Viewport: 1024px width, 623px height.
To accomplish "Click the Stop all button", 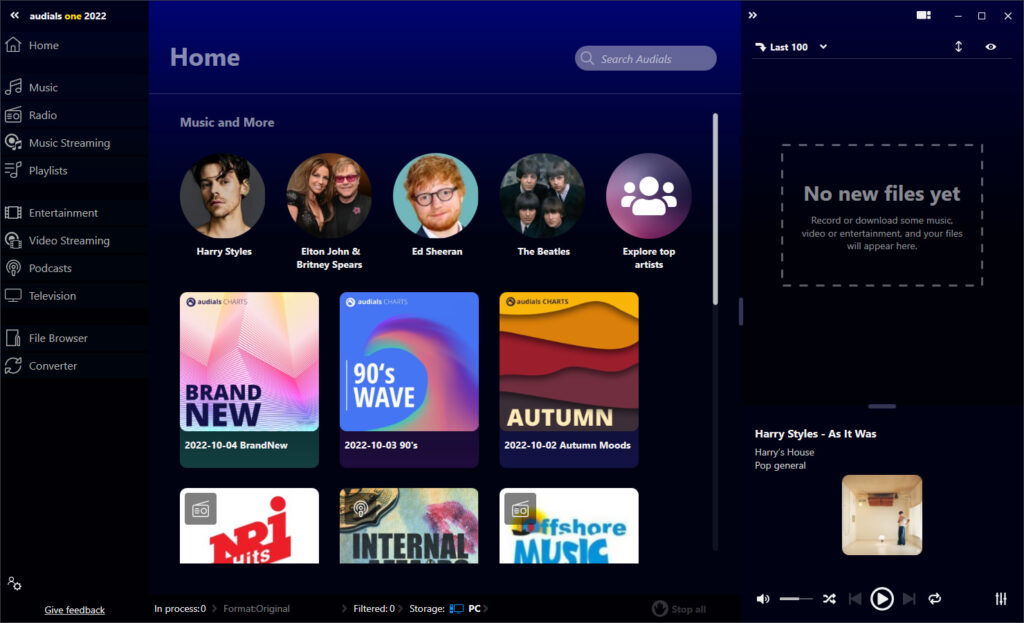I will pyautogui.click(x=679, y=609).
